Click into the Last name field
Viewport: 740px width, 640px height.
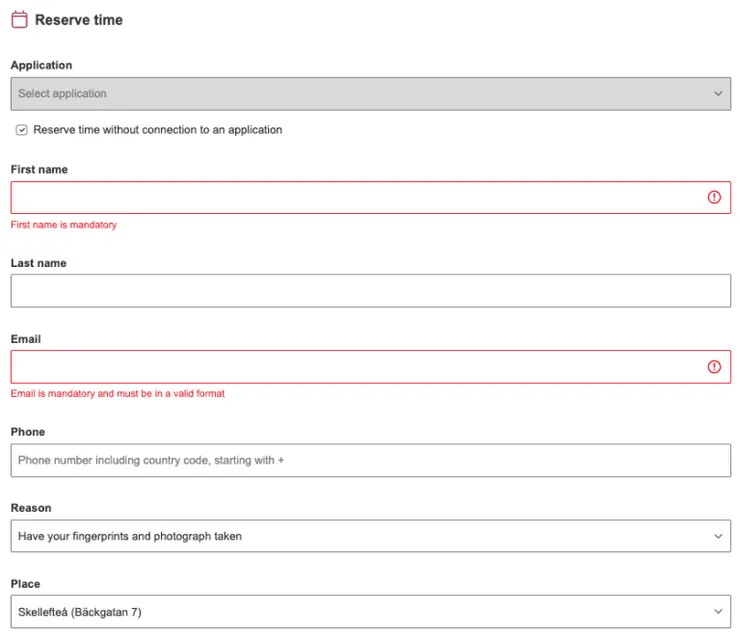(x=370, y=291)
